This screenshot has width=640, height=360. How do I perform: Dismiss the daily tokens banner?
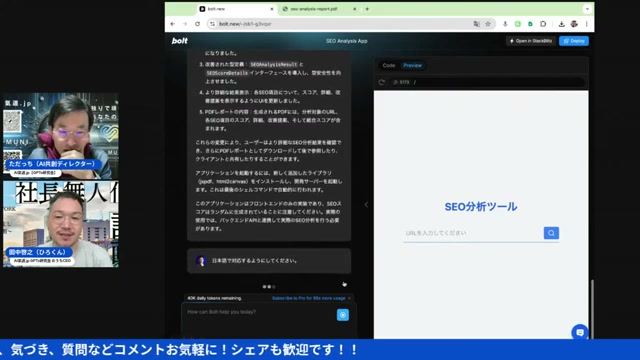(x=349, y=298)
